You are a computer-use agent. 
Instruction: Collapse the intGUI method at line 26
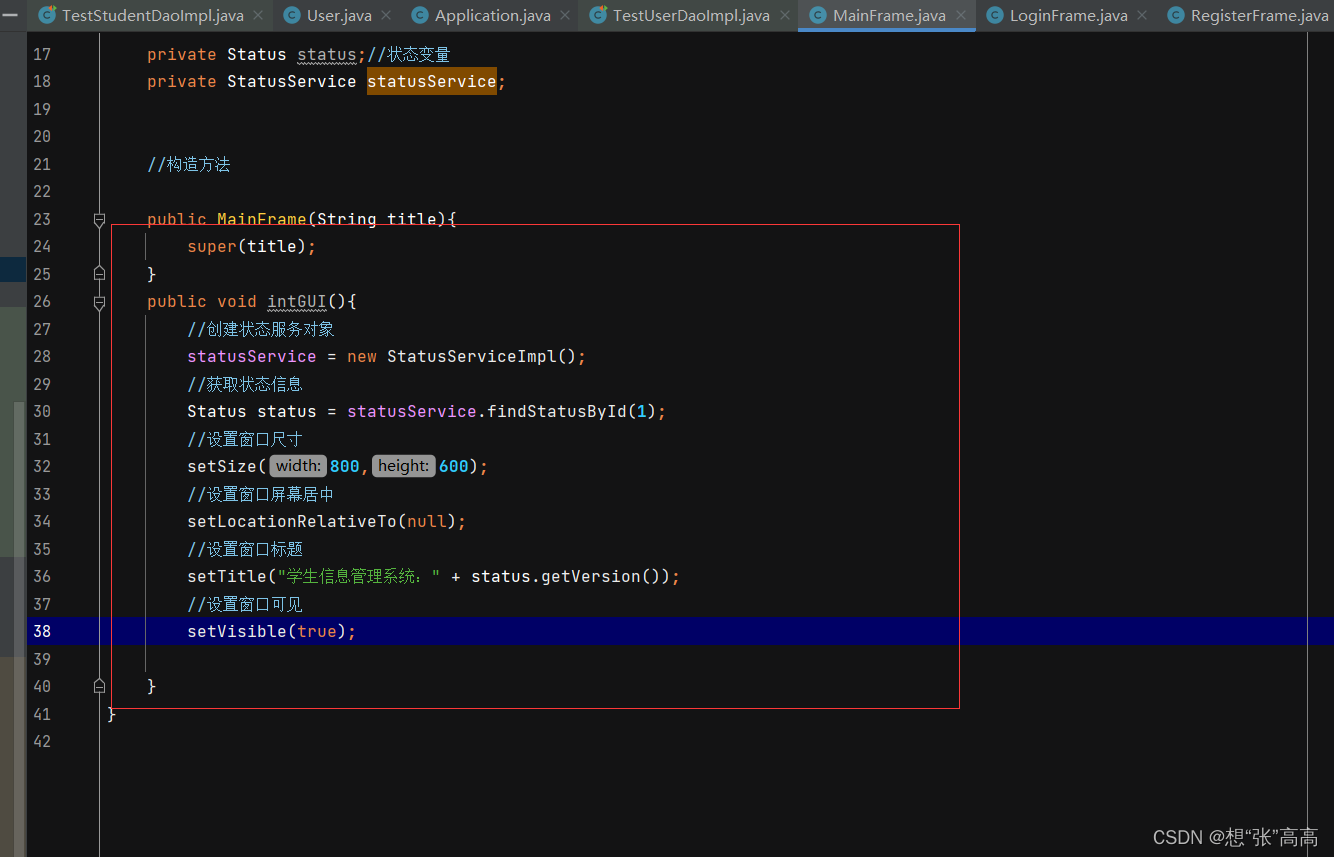[99, 301]
